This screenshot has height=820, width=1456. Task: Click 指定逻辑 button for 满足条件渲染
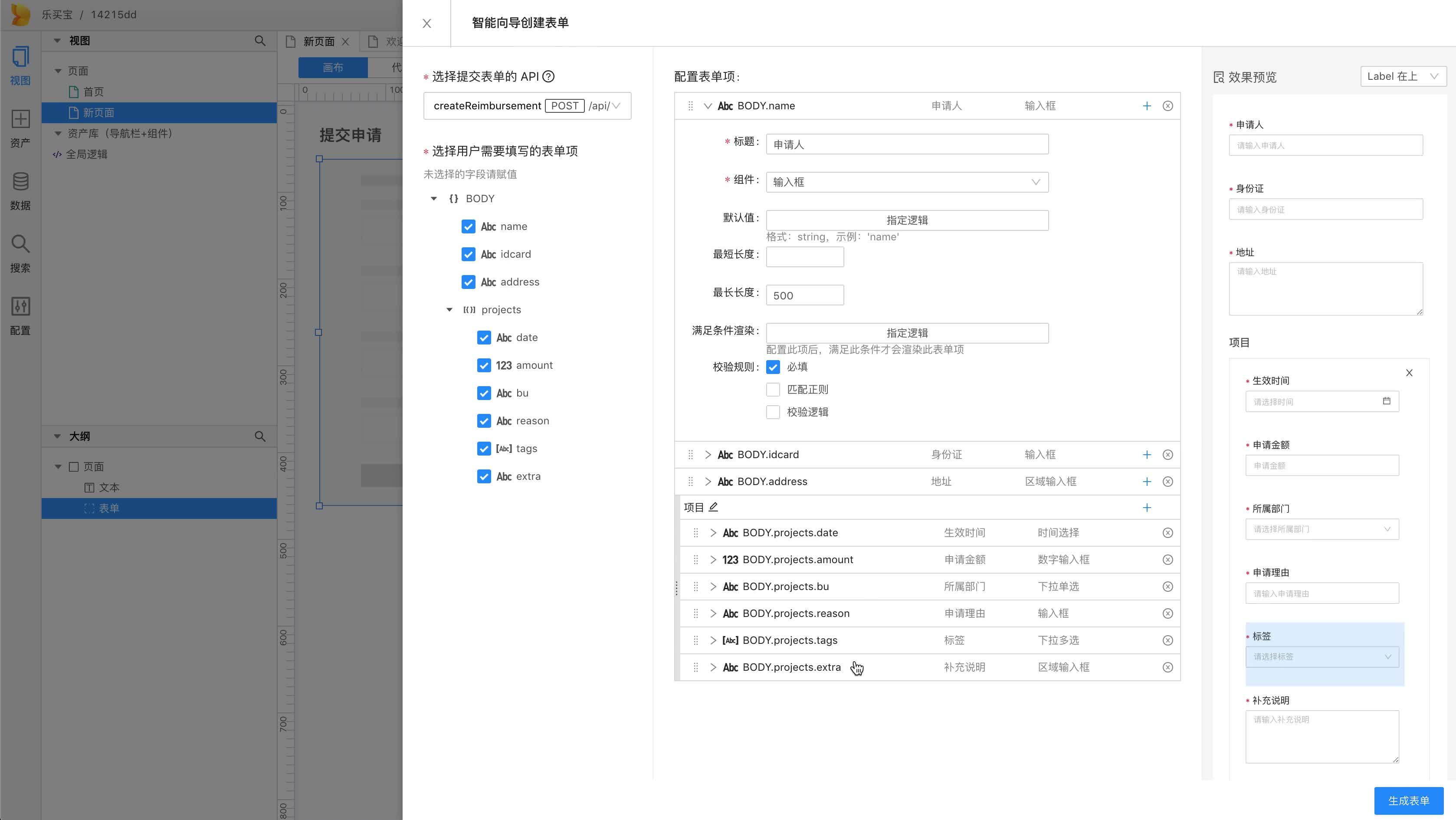click(907, 334)
